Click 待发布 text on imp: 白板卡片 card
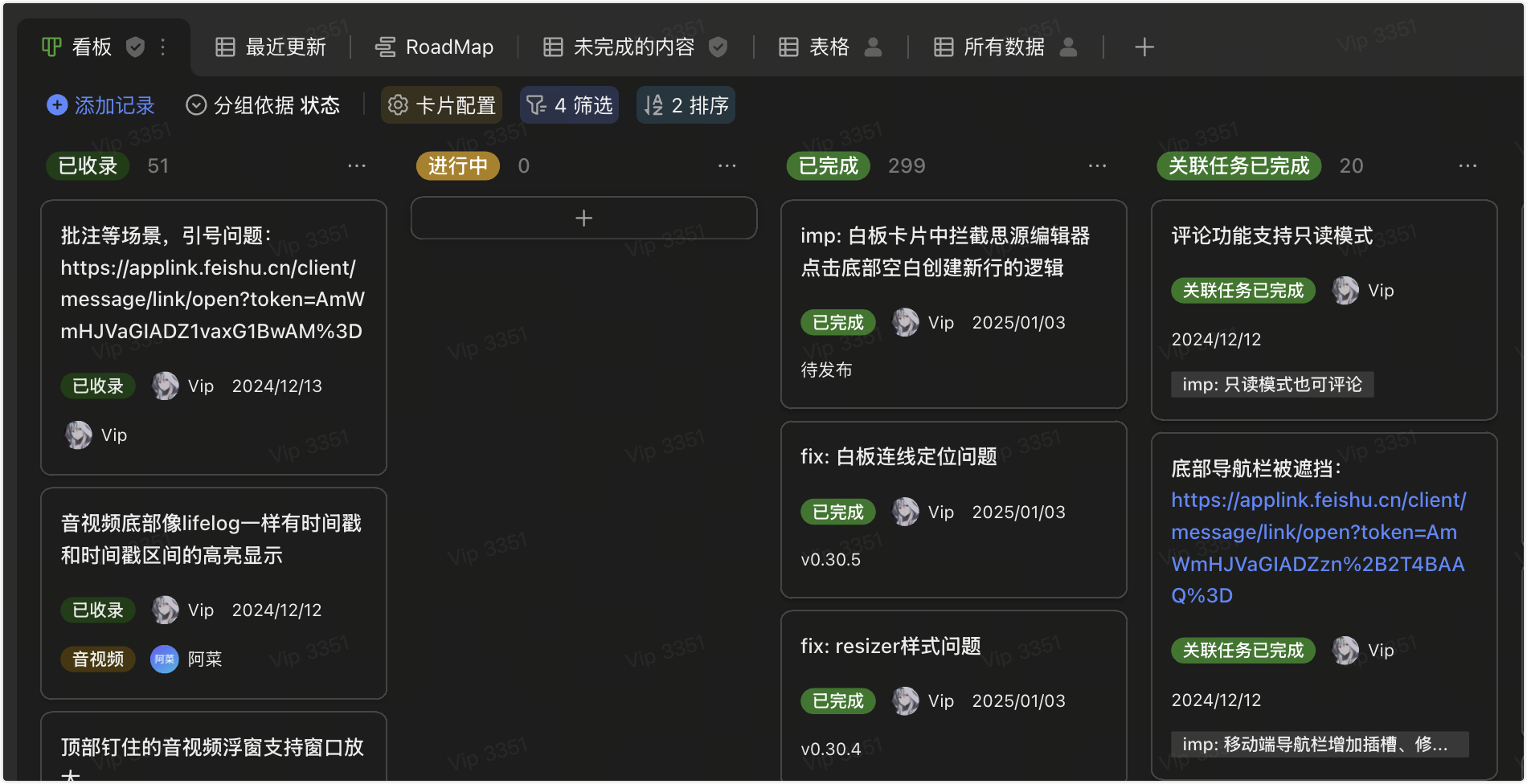This screenshot has height=784, width=1527. pos(826,370)
